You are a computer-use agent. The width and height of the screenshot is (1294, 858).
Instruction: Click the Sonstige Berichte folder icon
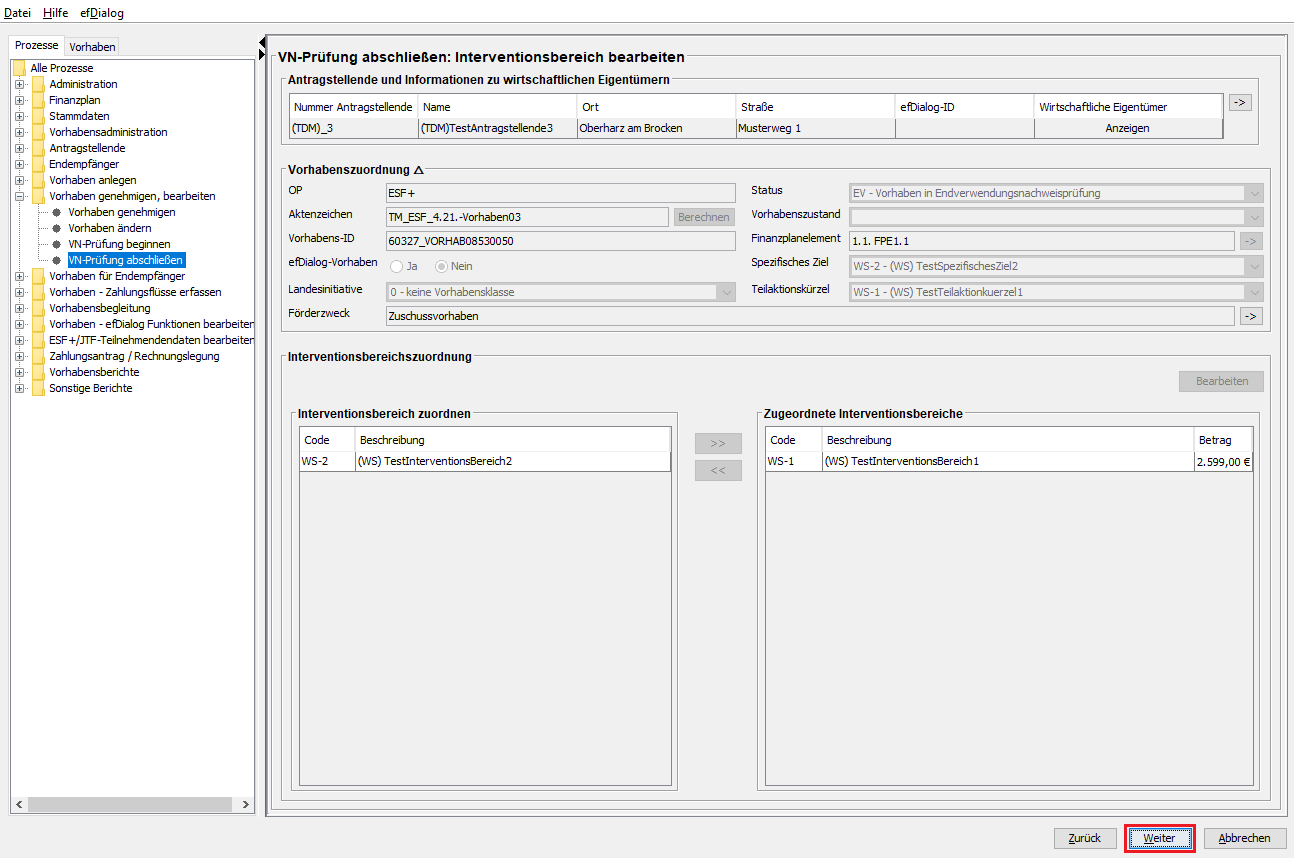click(38, 388)
